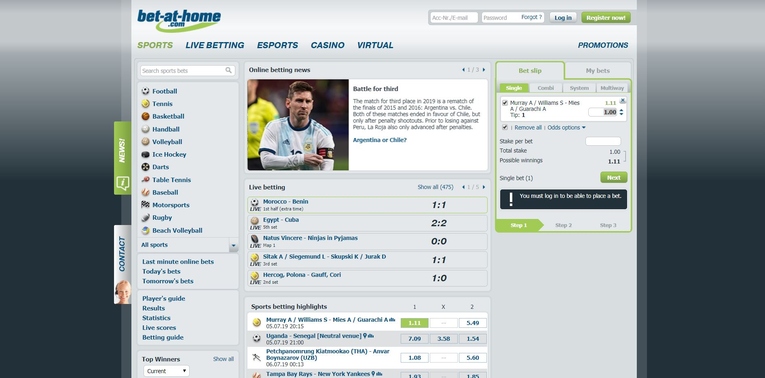Open the Current dropdown under Top Winners
This screenshot has width=765, height=378.
coord(166,371)
